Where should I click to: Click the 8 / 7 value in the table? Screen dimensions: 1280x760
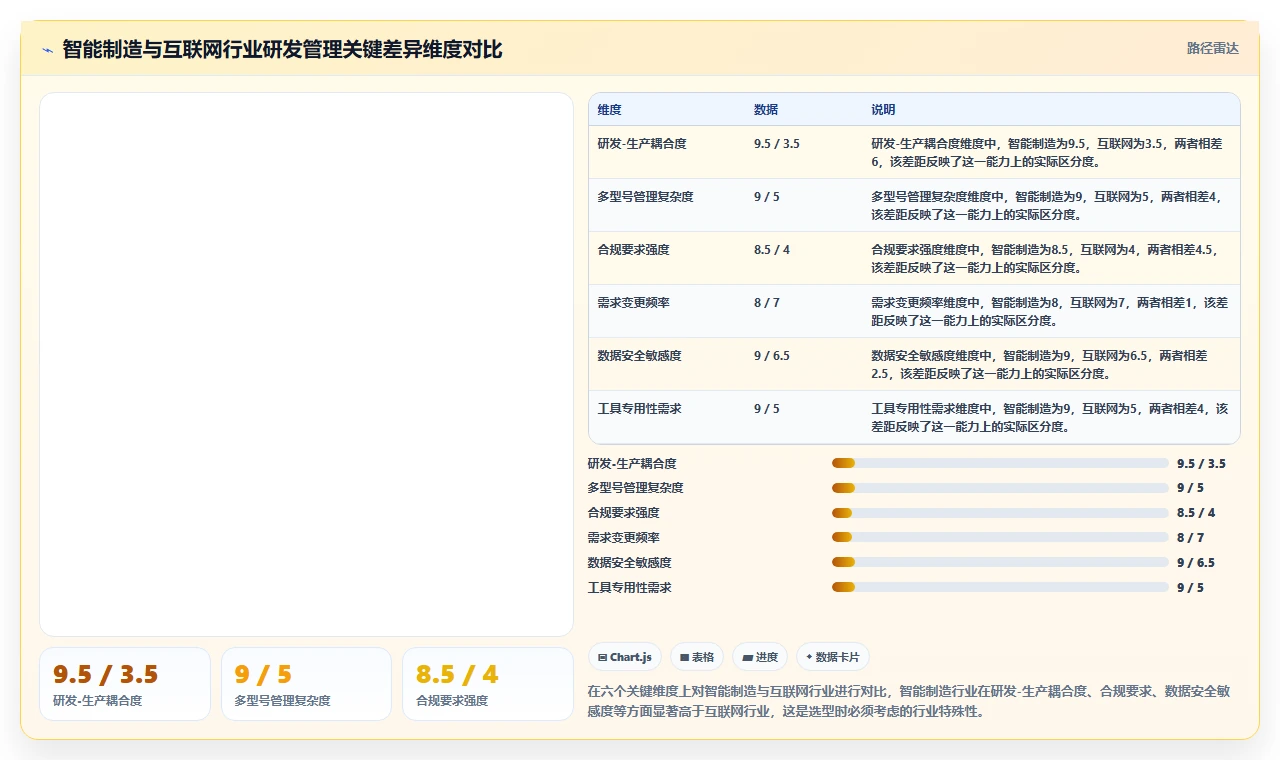(x=767, y=303)
